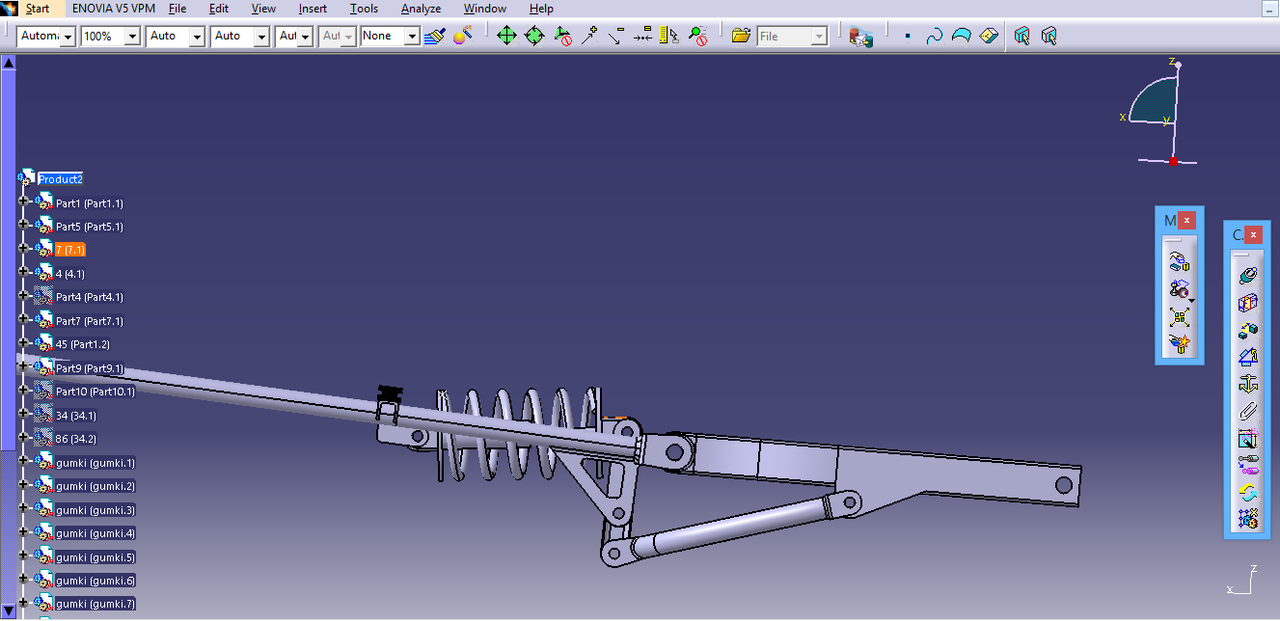Select the Contact Constraint tool

coord(1247,302)
